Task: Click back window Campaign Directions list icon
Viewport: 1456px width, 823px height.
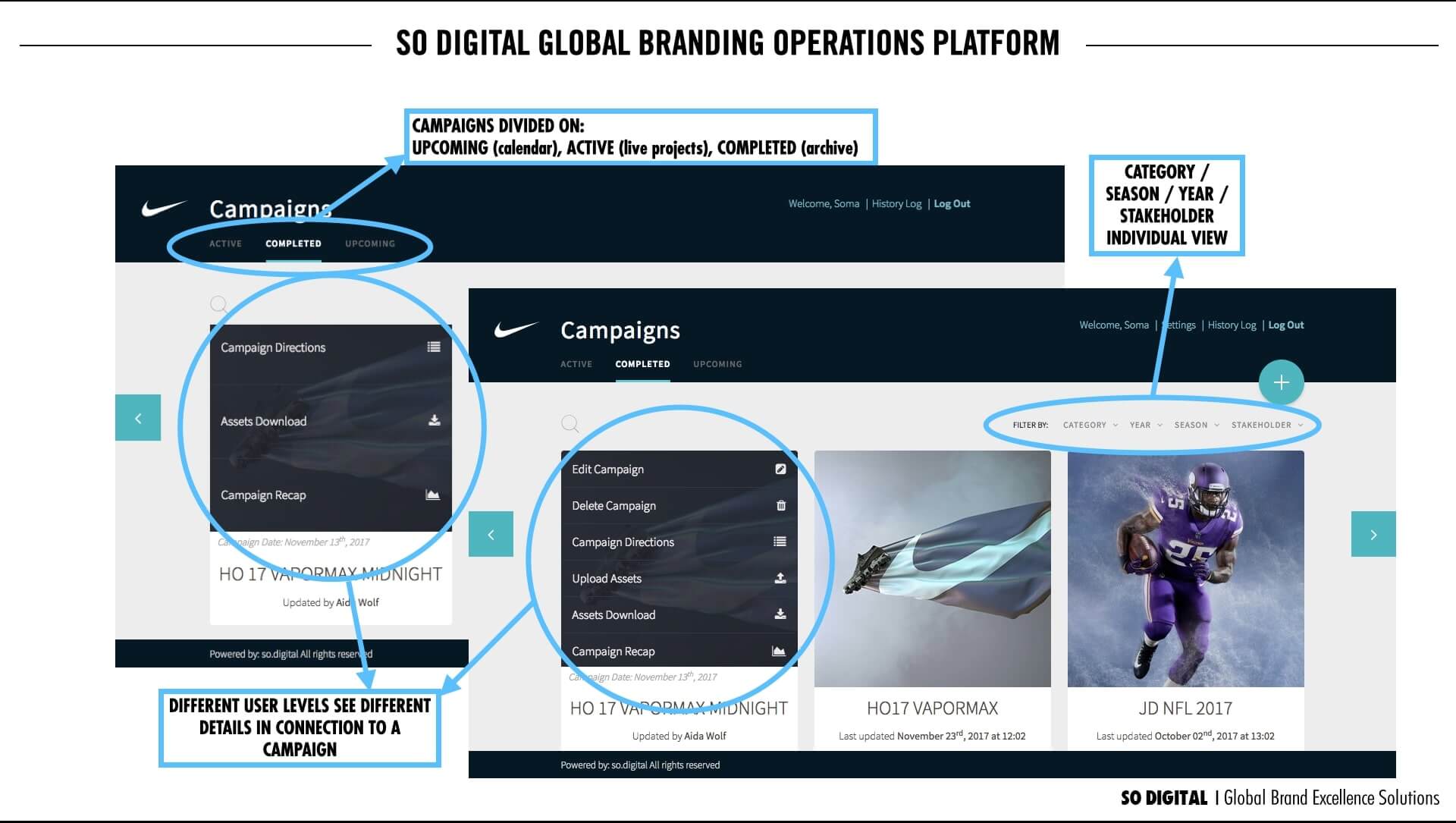Action: point(434,347)
